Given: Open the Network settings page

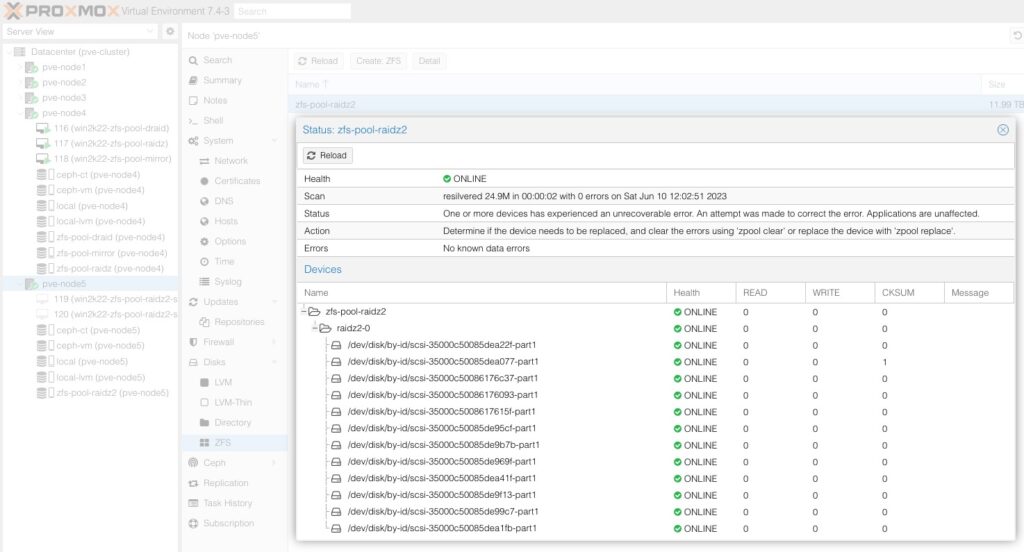Looking at the screenshot, I should click(x=234, y=161).
